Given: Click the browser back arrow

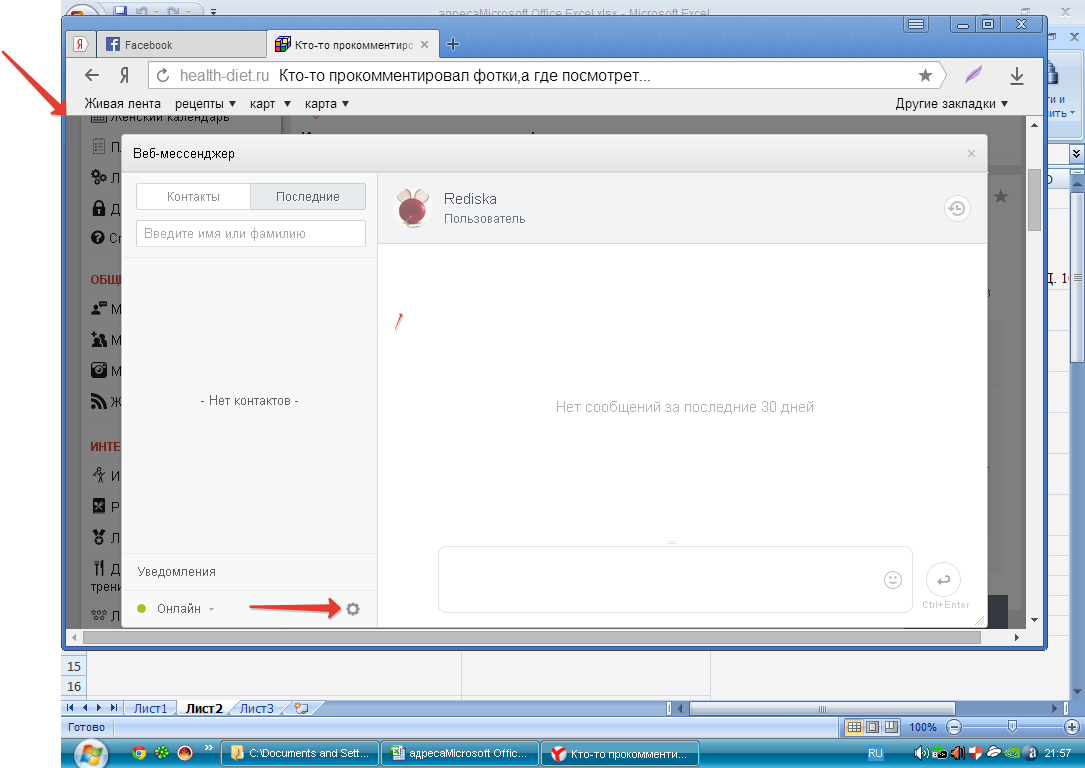Looking at the screenshot, I should (92, 76).
